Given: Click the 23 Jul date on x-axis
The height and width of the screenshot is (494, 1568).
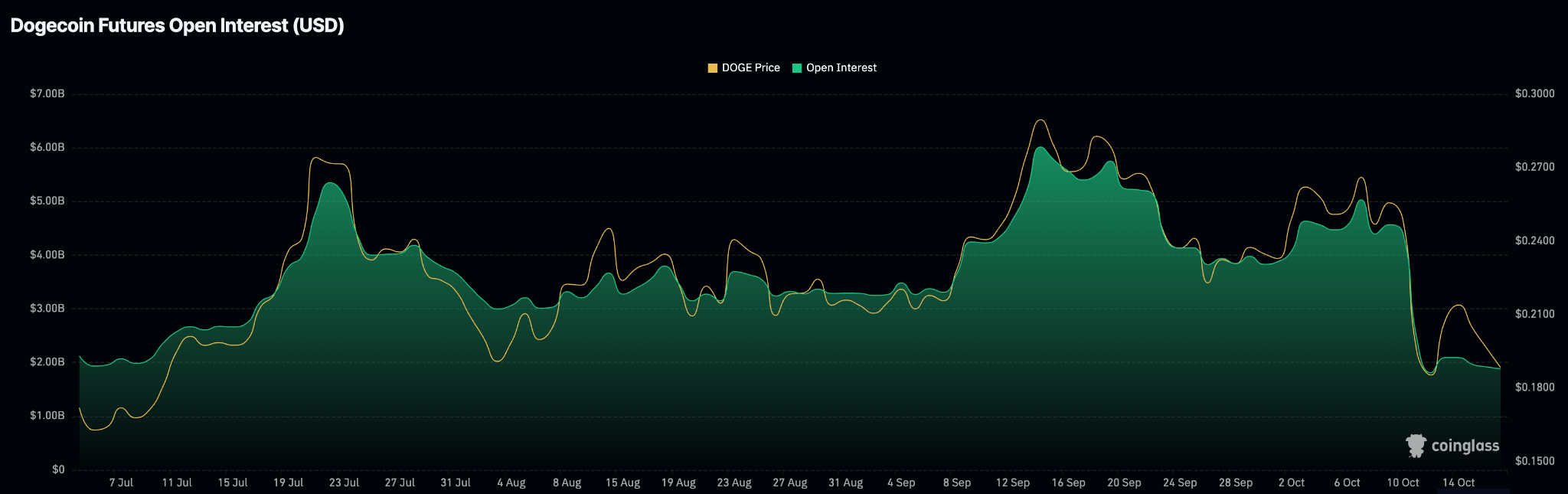Looking at the screenshot, I should (x=344, y=483).
